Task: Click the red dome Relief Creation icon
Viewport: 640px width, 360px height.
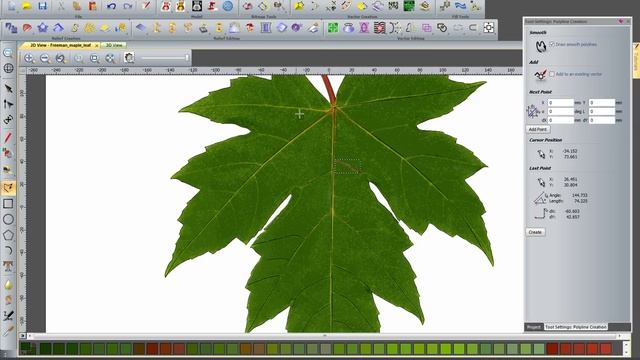Action: pos(27,28)
